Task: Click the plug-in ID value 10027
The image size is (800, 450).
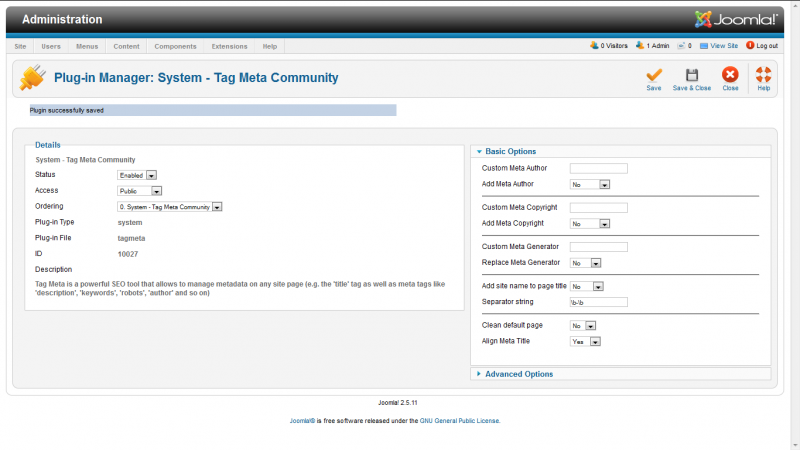Action: pyautogui.click(x=128, y=254)
